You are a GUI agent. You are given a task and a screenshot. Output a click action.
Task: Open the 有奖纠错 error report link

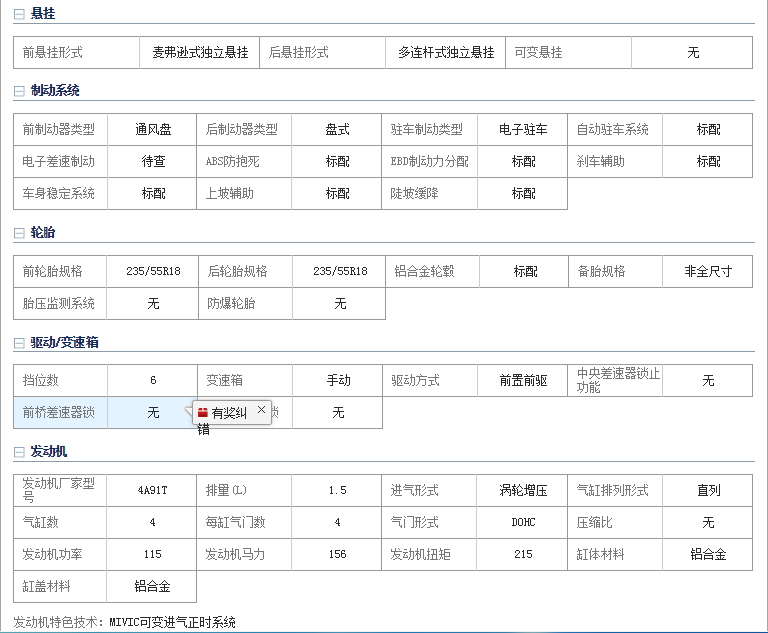(228, 413)
